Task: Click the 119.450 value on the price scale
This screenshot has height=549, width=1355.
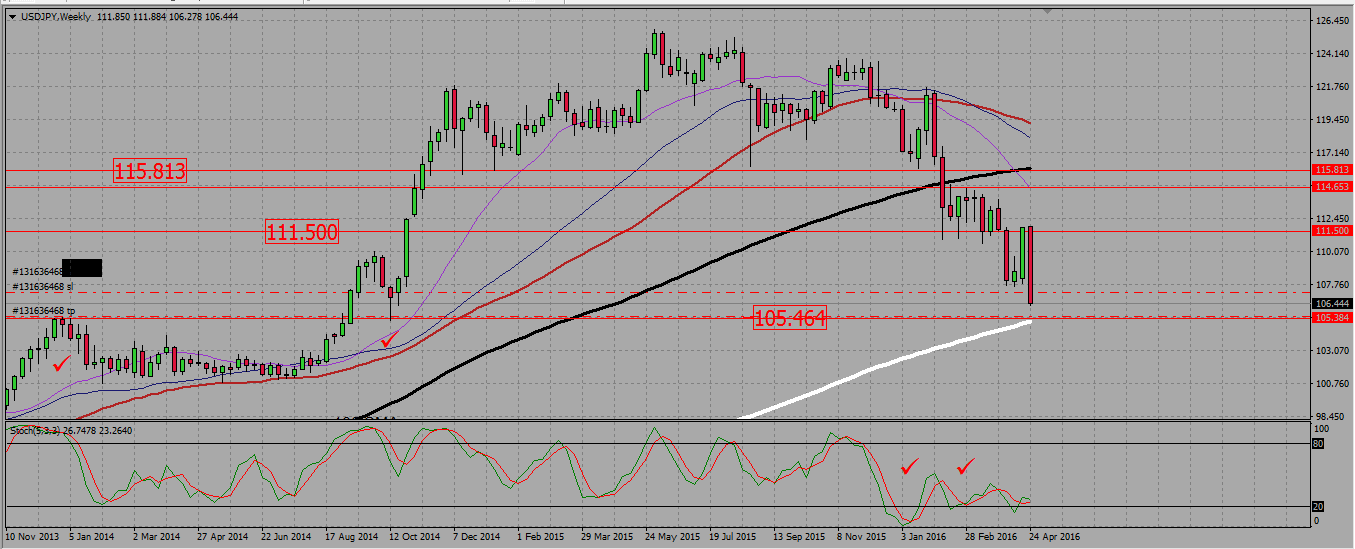Action: tap(1332, 119)
